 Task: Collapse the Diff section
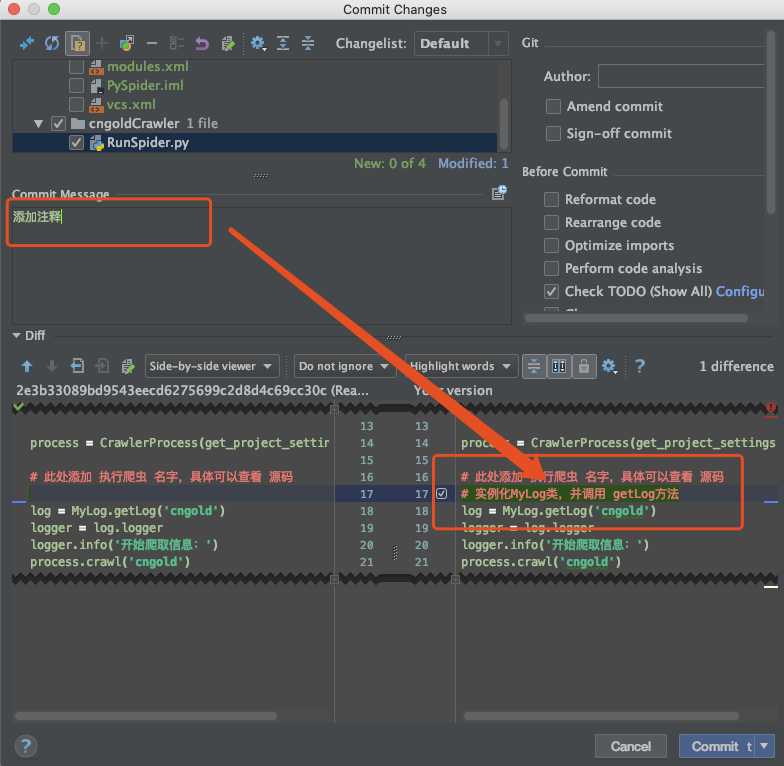(x=16, y=336)
